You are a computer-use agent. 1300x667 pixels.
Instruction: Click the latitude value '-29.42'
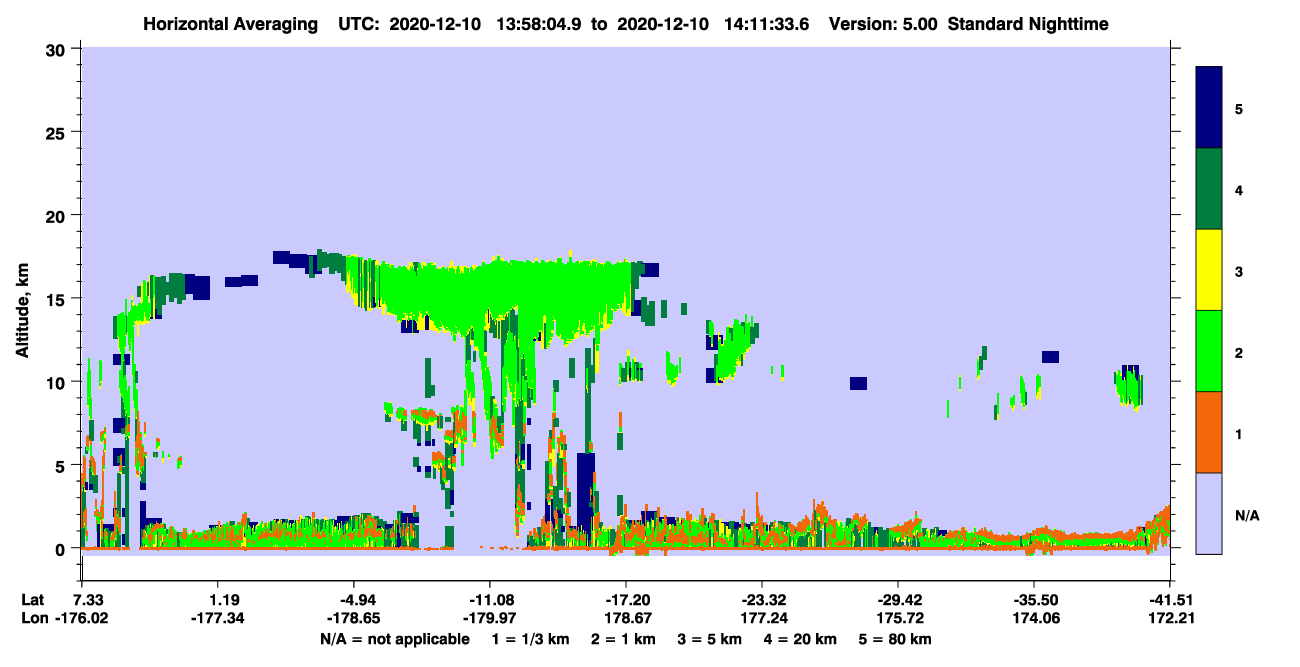point(898,600)
